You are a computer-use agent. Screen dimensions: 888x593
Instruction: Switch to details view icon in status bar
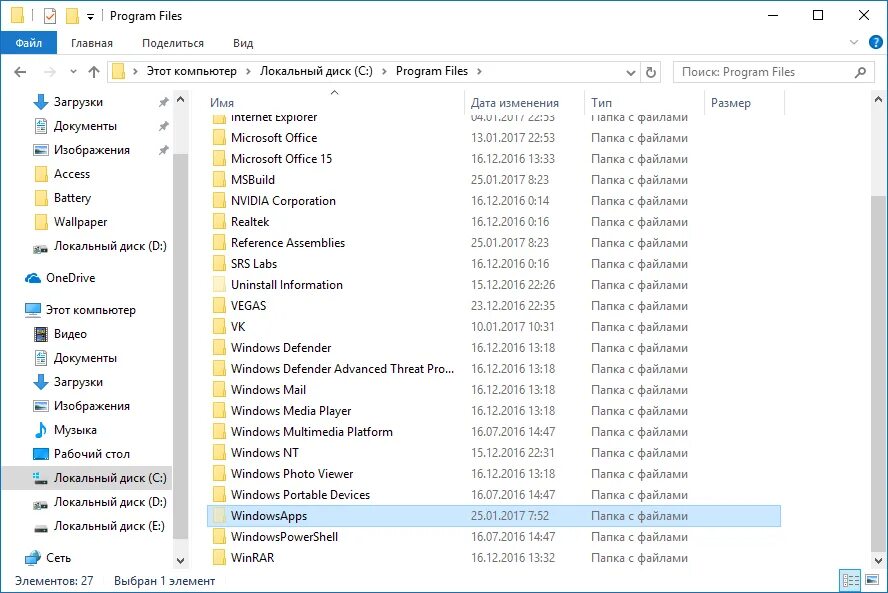[851, 580]
